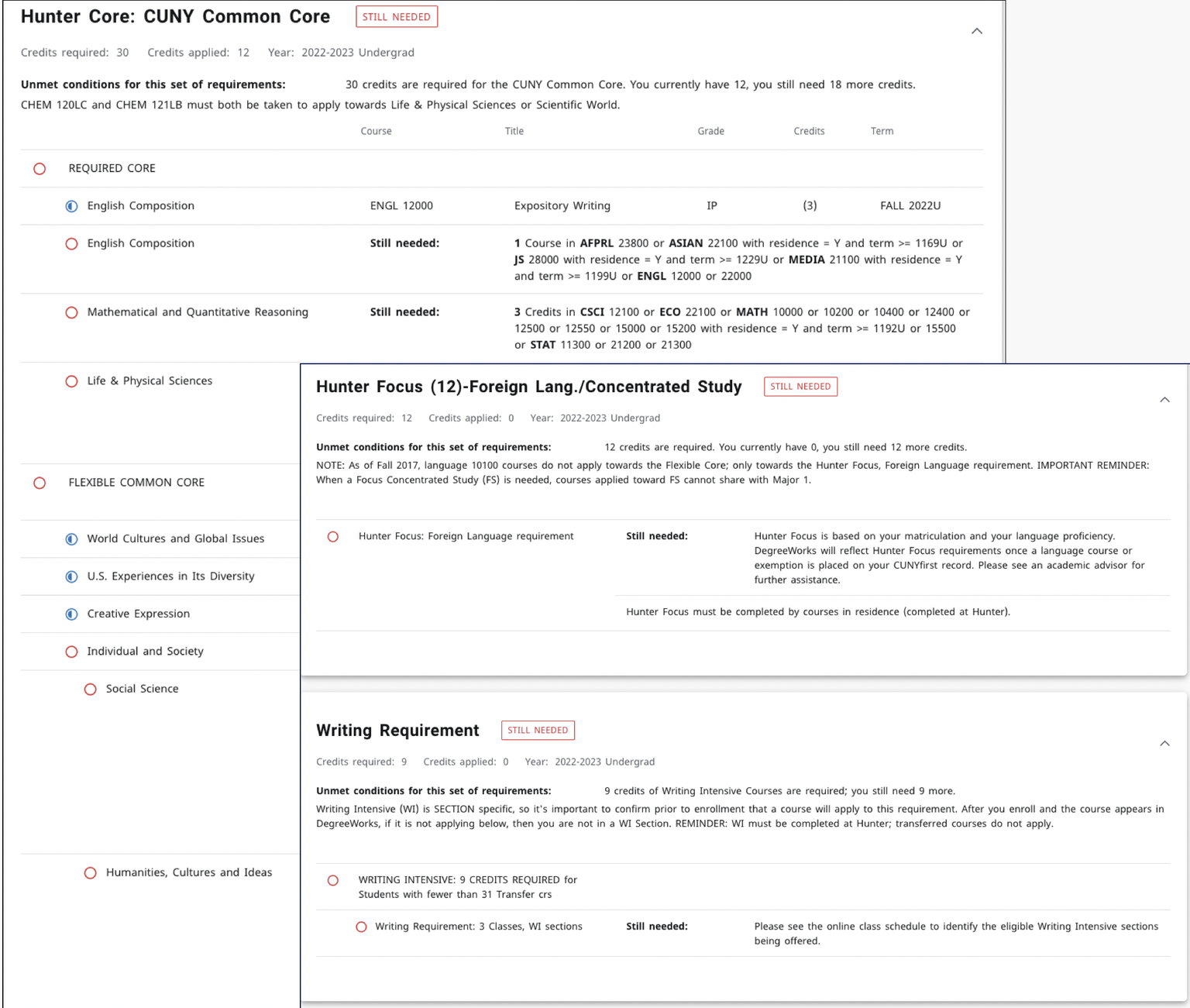Click the World Cultures and Global Issues status icon

(71, 539)
